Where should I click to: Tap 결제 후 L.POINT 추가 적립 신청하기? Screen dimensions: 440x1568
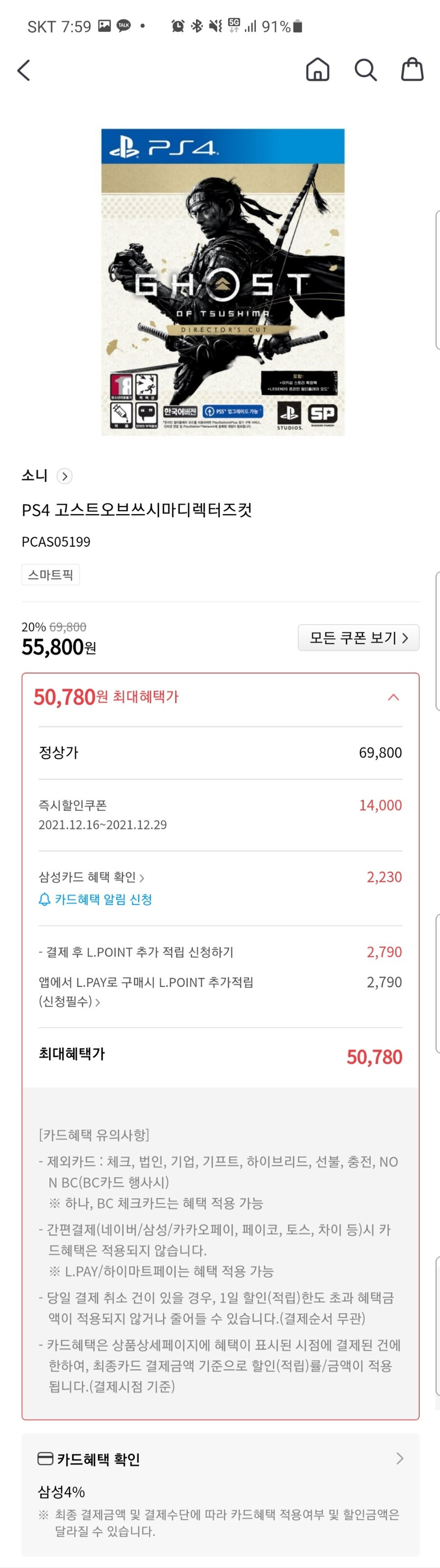[136, 952]
